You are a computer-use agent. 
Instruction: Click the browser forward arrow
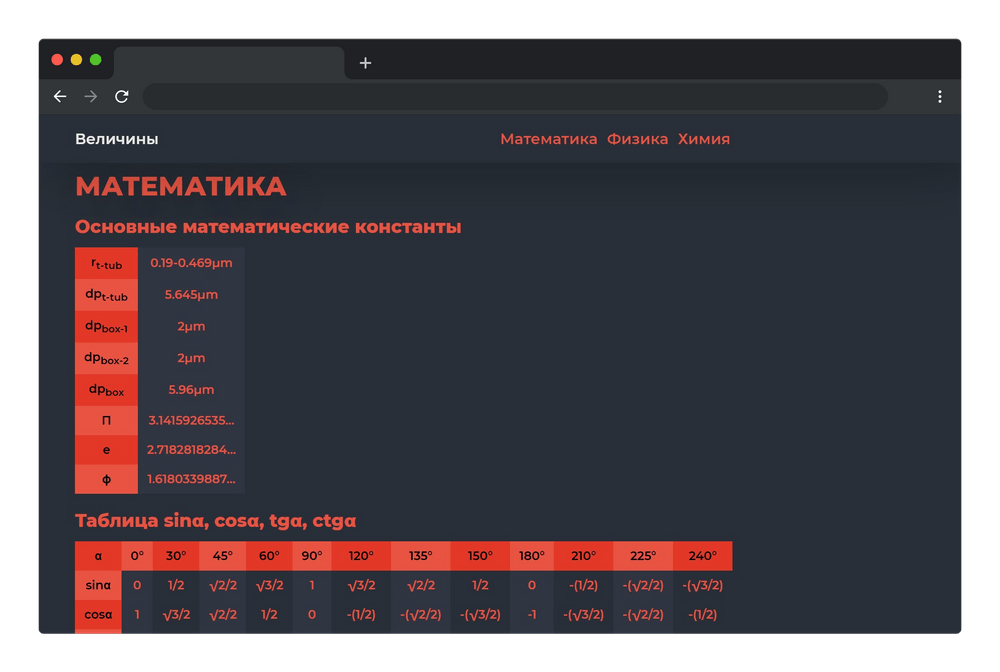91,97
